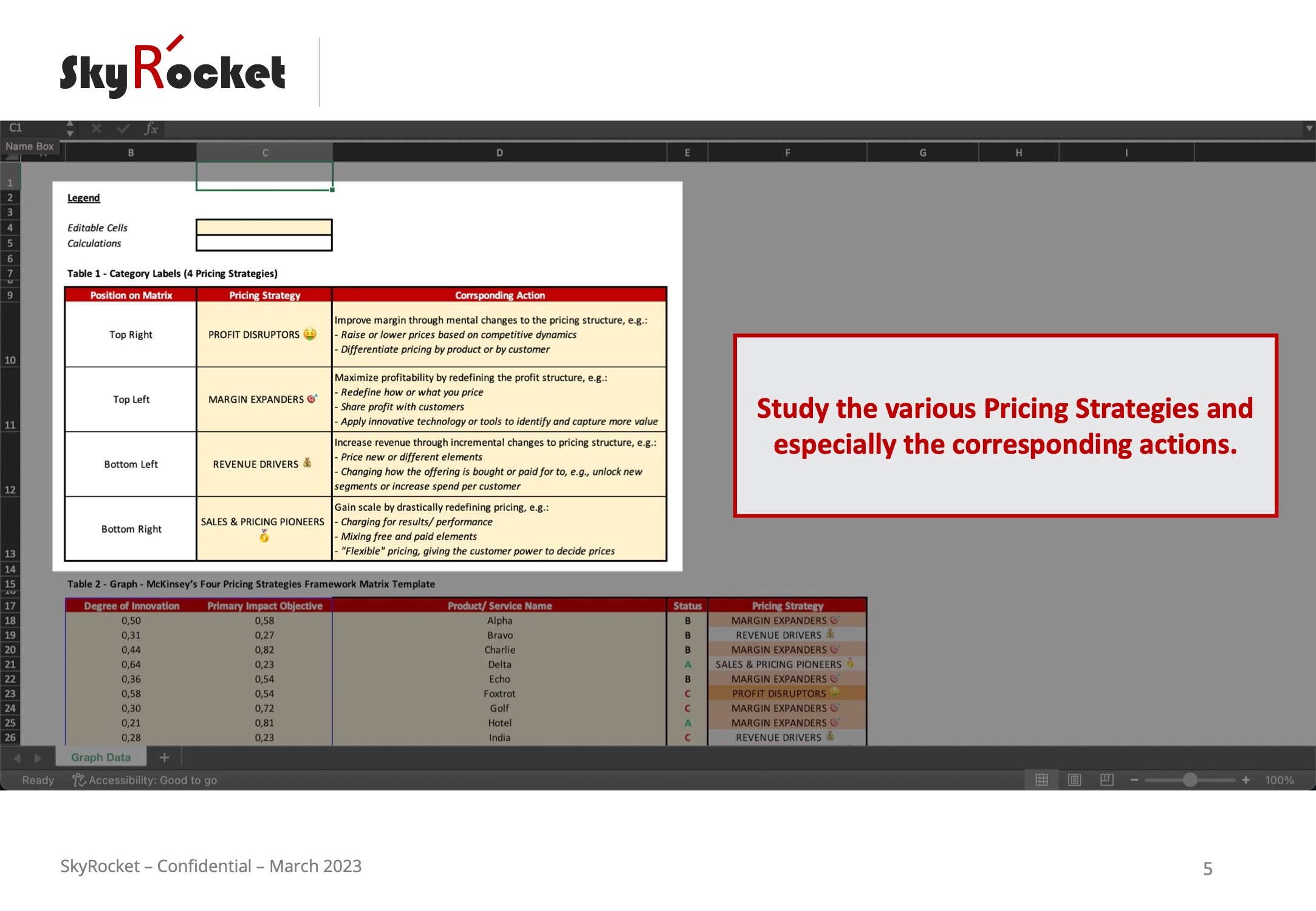
Task: Open zoom level dialog at 100%
Action: click(1280, 780)
